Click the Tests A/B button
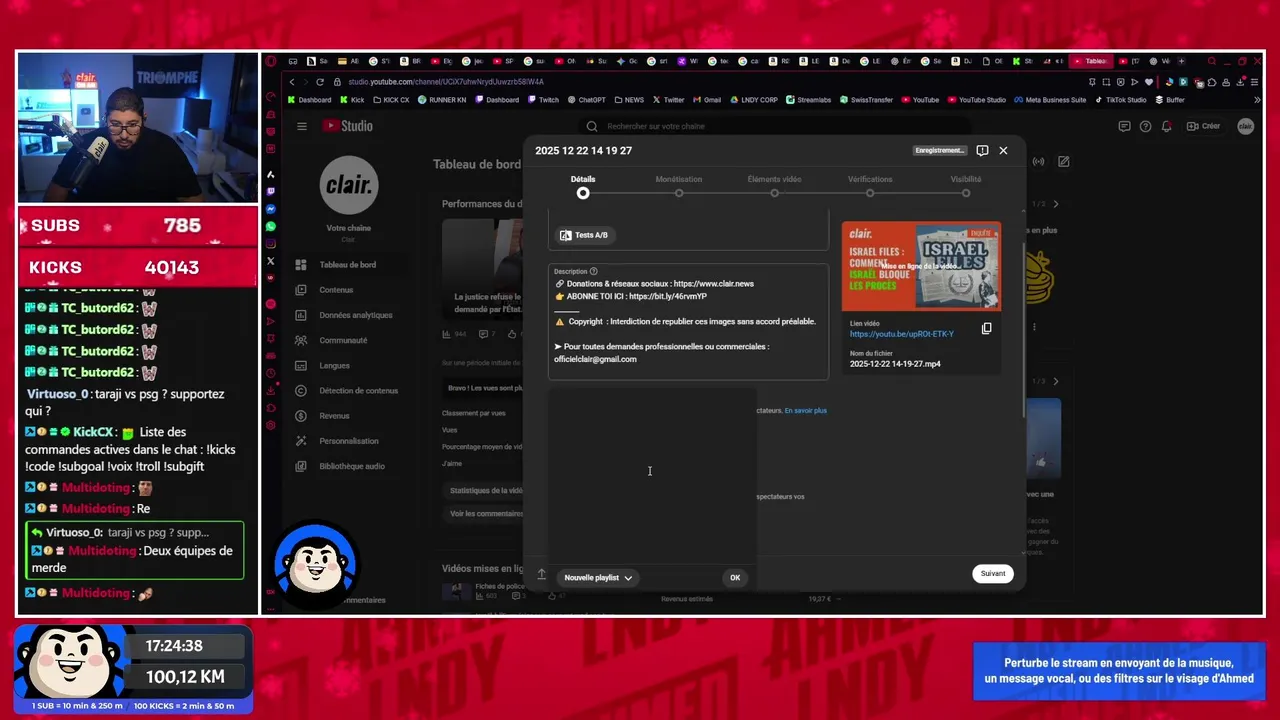The height and width of the screenshot is (720, 1280). click(x=583, y=235)
